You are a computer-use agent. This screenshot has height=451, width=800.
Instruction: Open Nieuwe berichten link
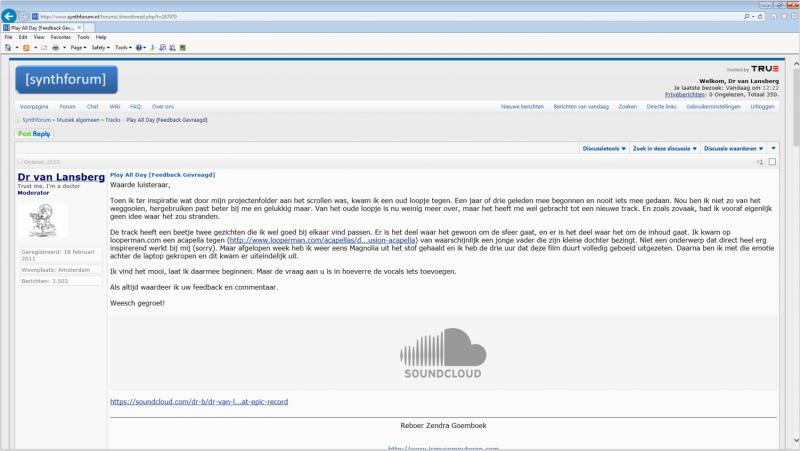(522, 107)
